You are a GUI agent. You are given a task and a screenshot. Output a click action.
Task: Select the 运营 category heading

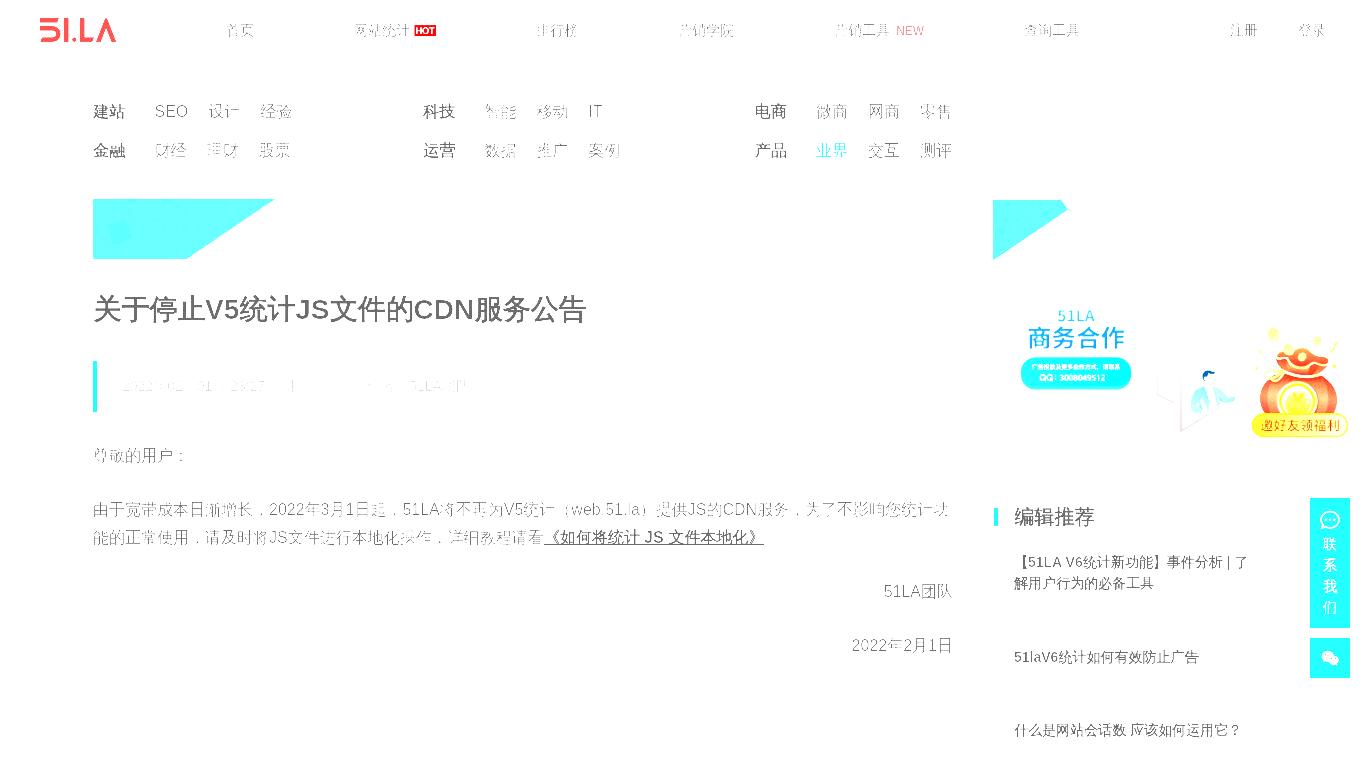coord(439,150)
